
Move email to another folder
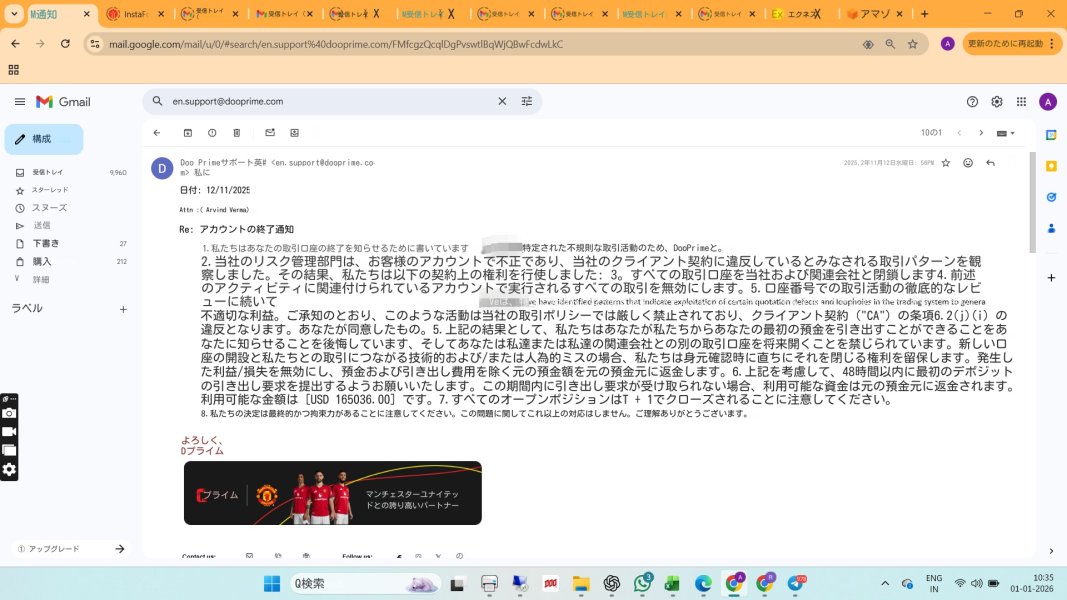coord(295,133)
